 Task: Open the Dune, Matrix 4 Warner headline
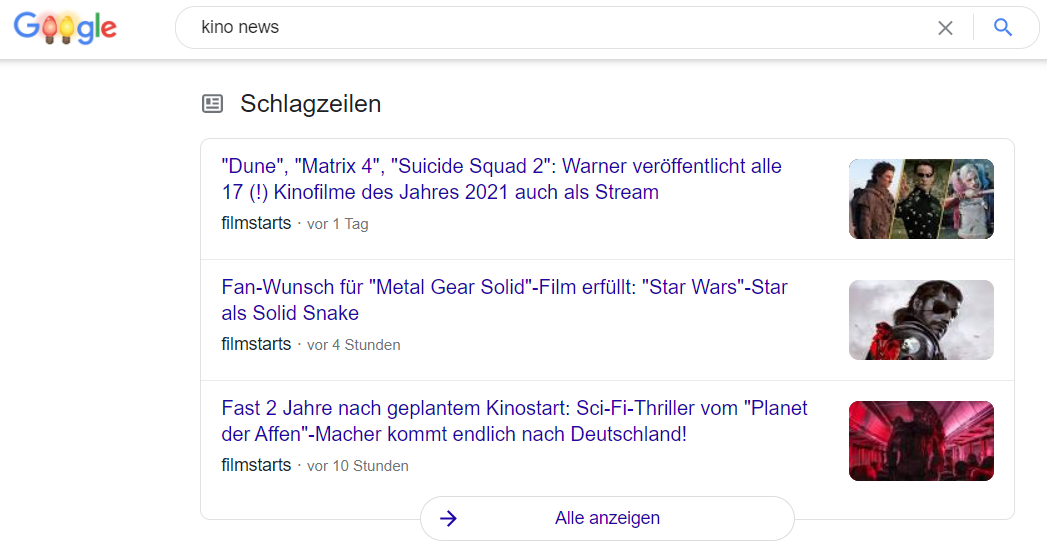click(501, 179)
